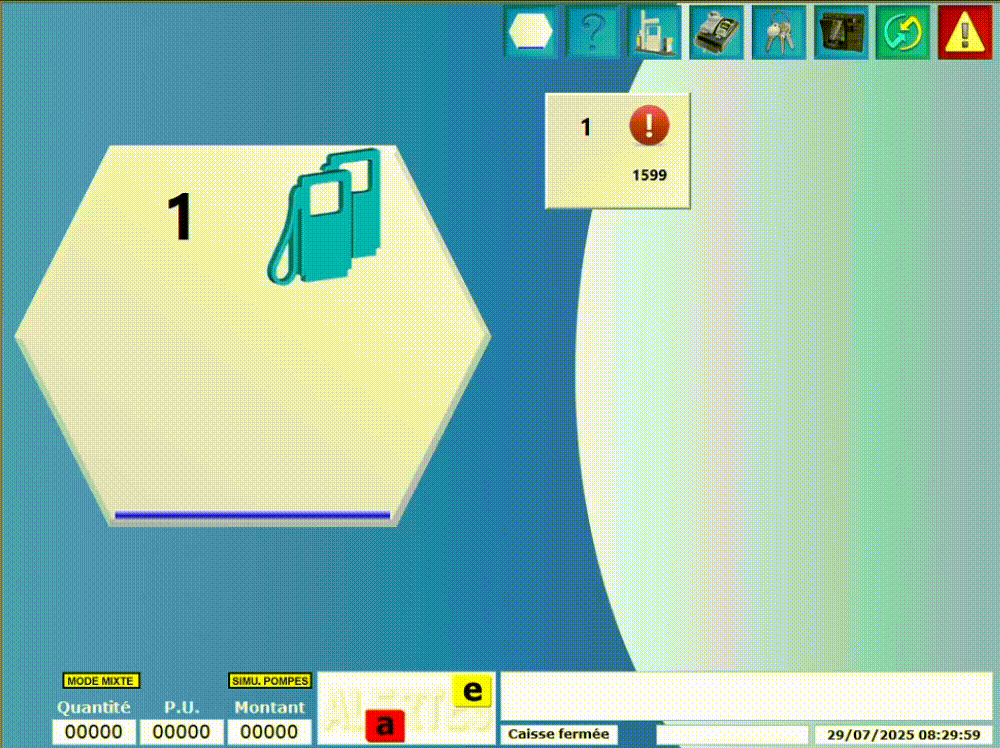
Task: Click the large white message field
Action: [x=746, y=696]
